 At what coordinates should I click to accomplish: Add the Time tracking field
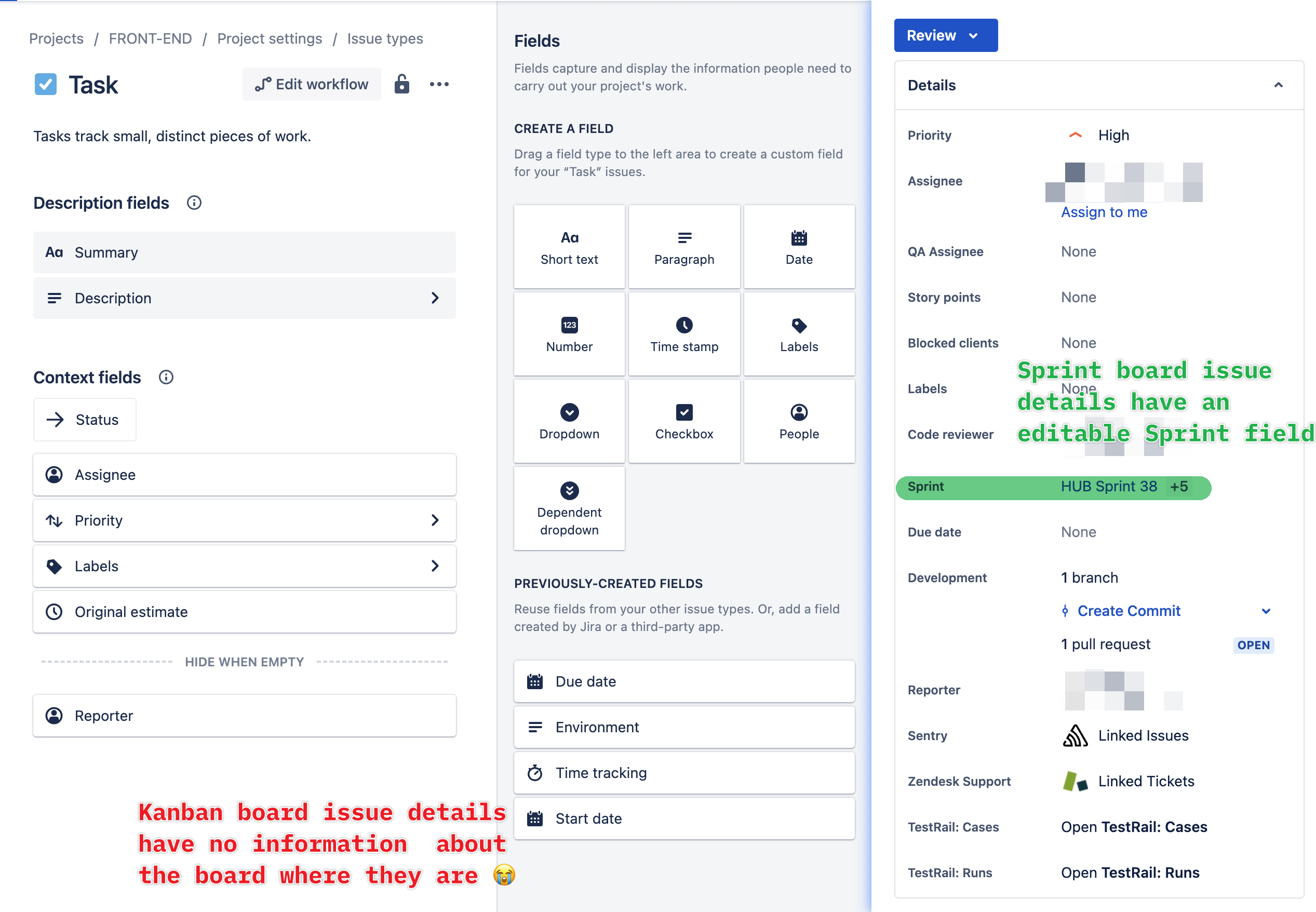(x=684, y=773)
